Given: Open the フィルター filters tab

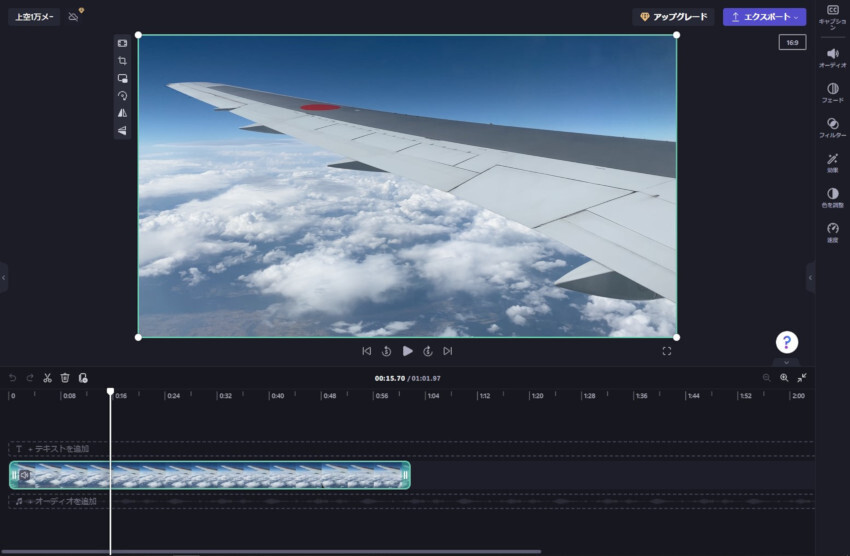Looking at the screenshot, I should (832, 128).
